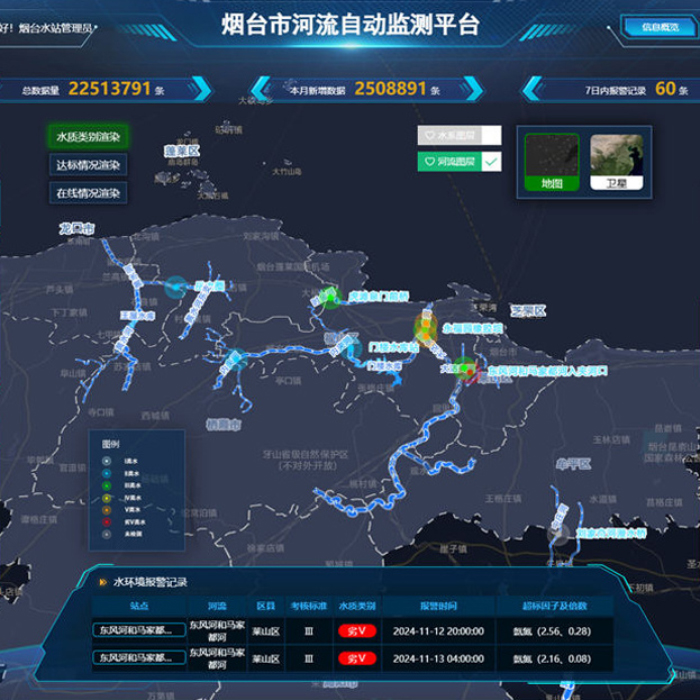Click the 报警时间 column header
Screen dimensions: 700x700
[x=438, y=606]
